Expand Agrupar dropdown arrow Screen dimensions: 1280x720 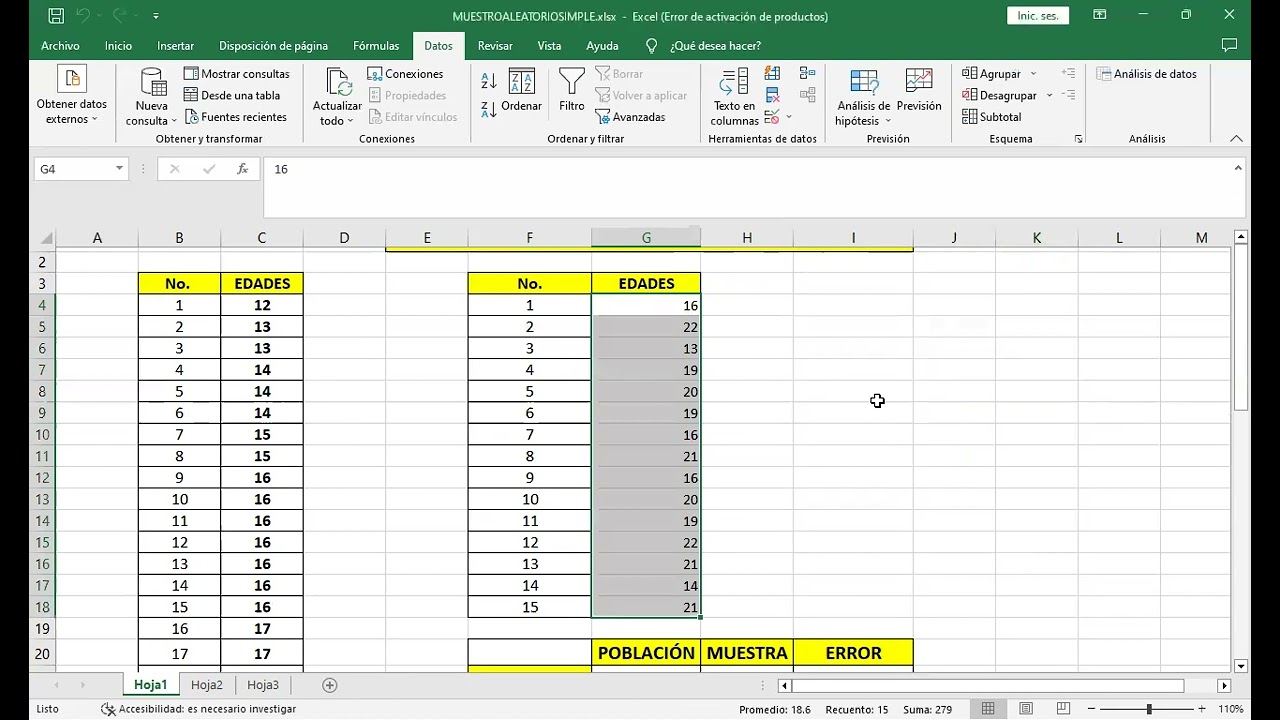pyautogui.click(x=1033, y=74)
